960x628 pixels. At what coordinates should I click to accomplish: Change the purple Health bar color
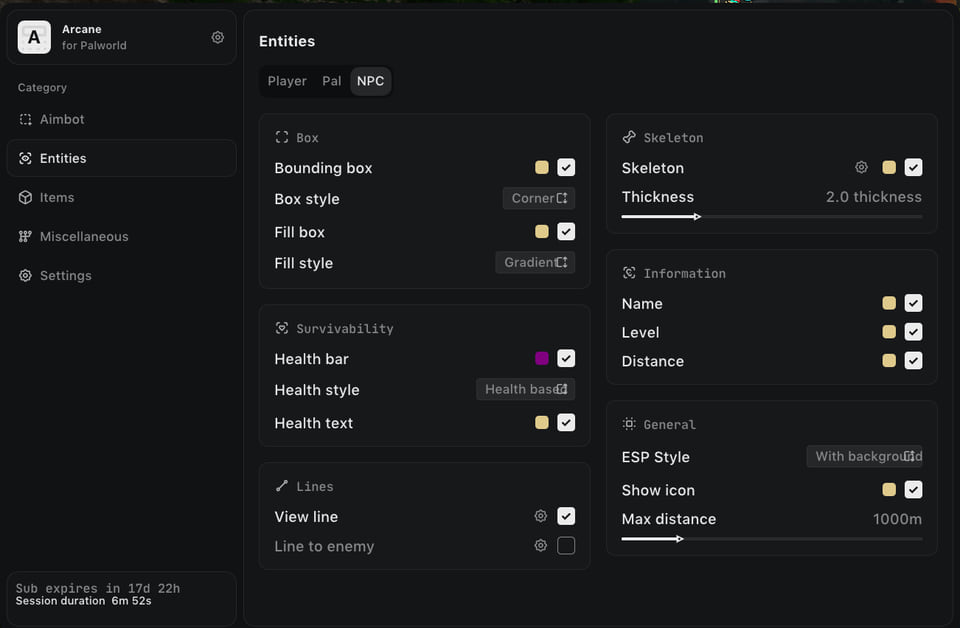(x=542, y=358)
